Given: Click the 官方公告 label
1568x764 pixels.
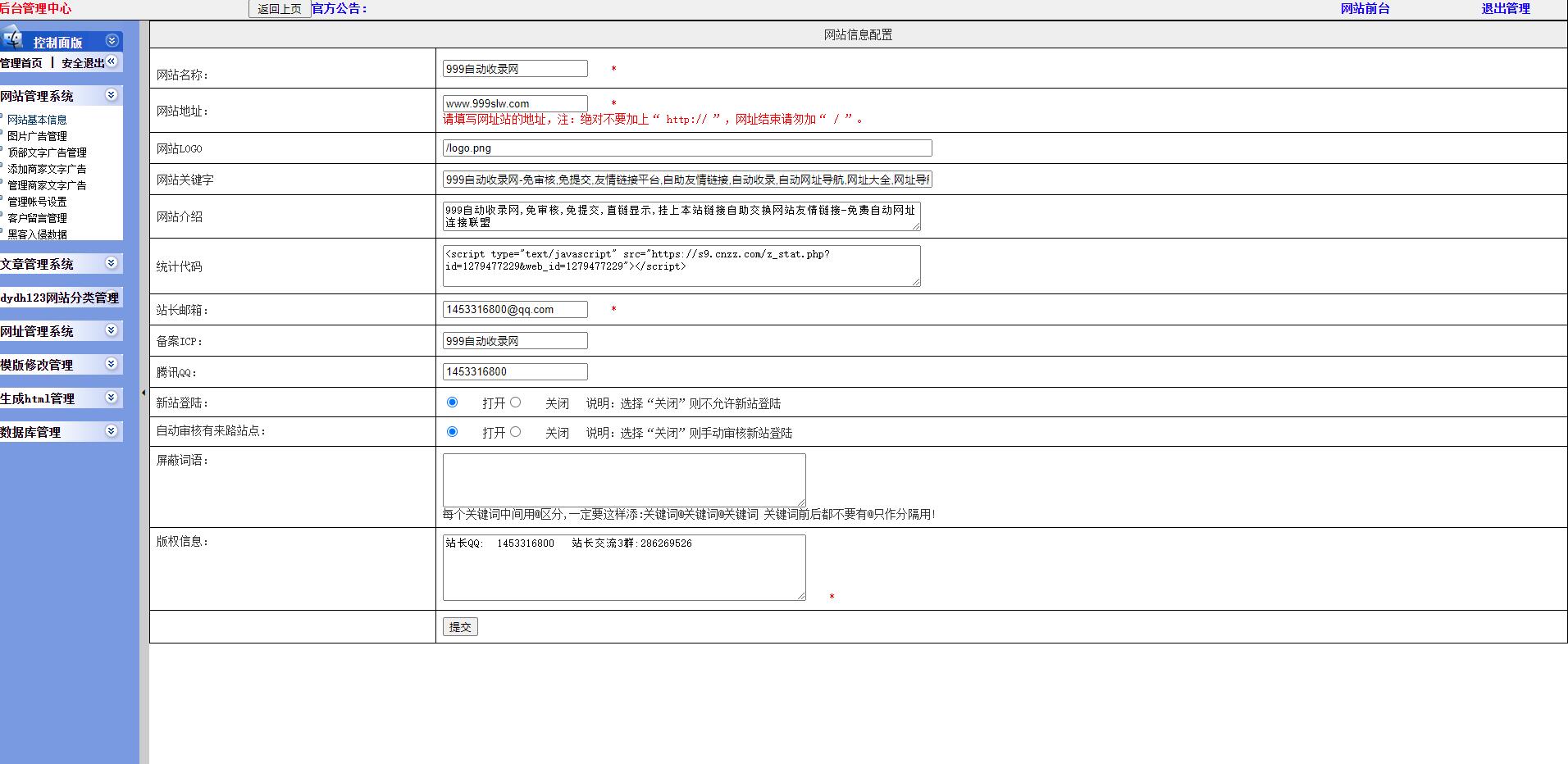Looking at the screenshot, I should (x=340, y=9).
